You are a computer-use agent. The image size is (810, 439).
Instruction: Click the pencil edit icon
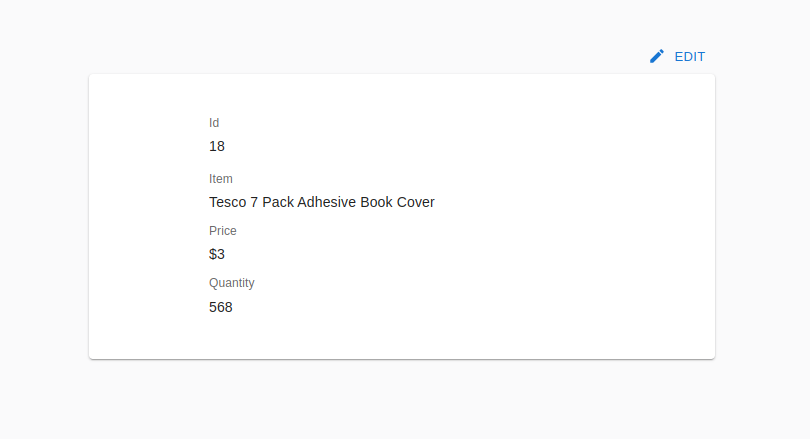coord(657,56)
